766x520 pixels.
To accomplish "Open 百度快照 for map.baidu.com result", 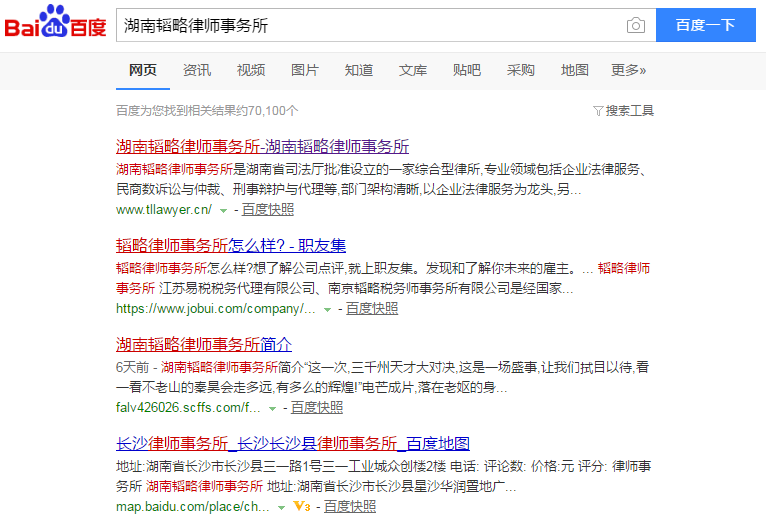I will [350, 507].
